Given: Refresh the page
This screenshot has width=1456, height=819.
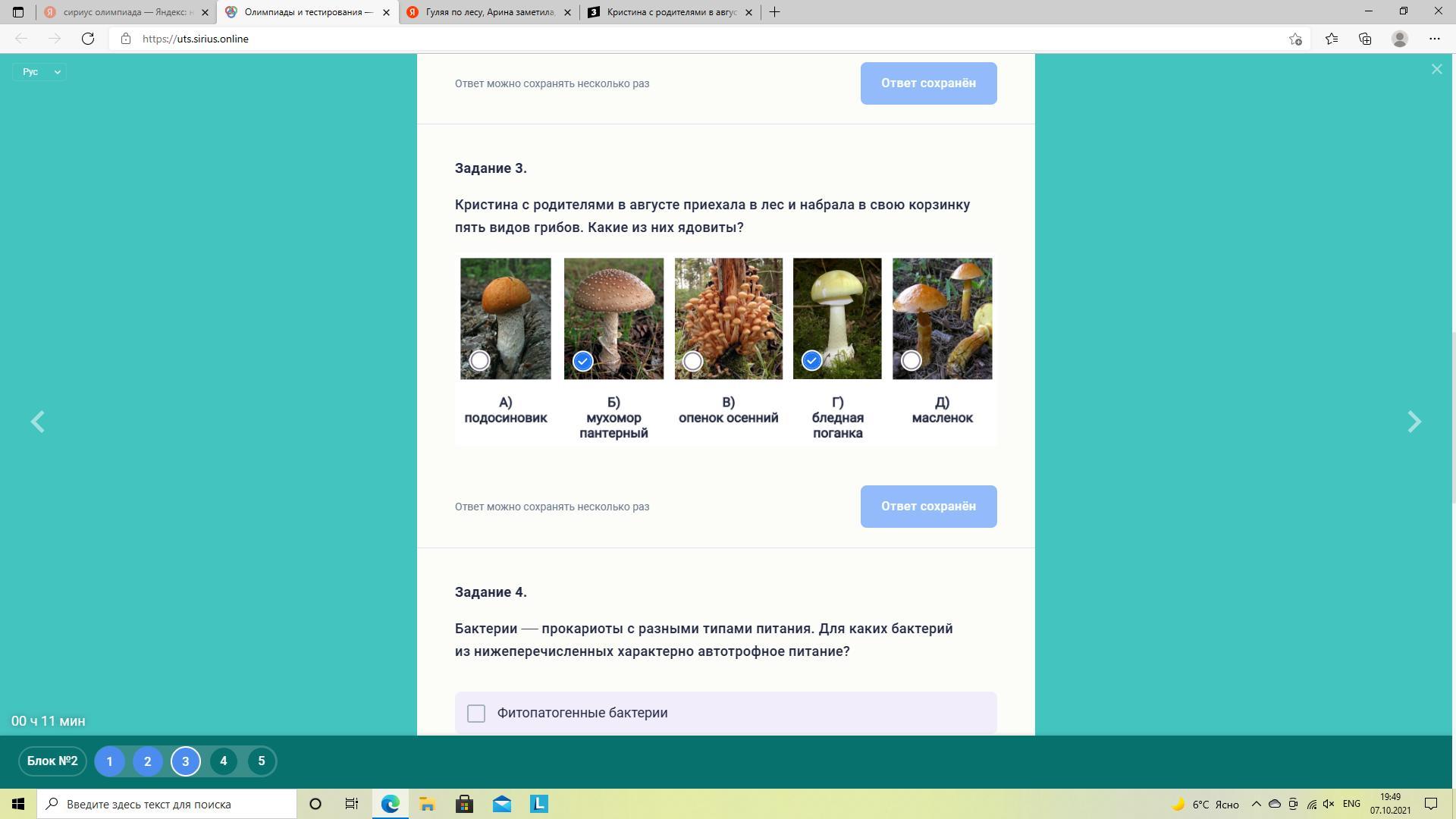Looking at the screenshot, I should point(88,39).
